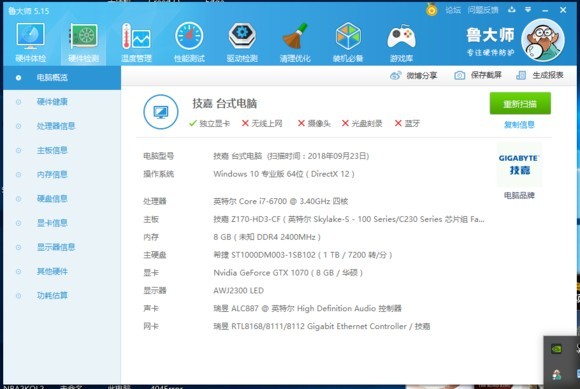Click 保存截屏 save screenshot
580x389 pixels.
click(478, 75)
